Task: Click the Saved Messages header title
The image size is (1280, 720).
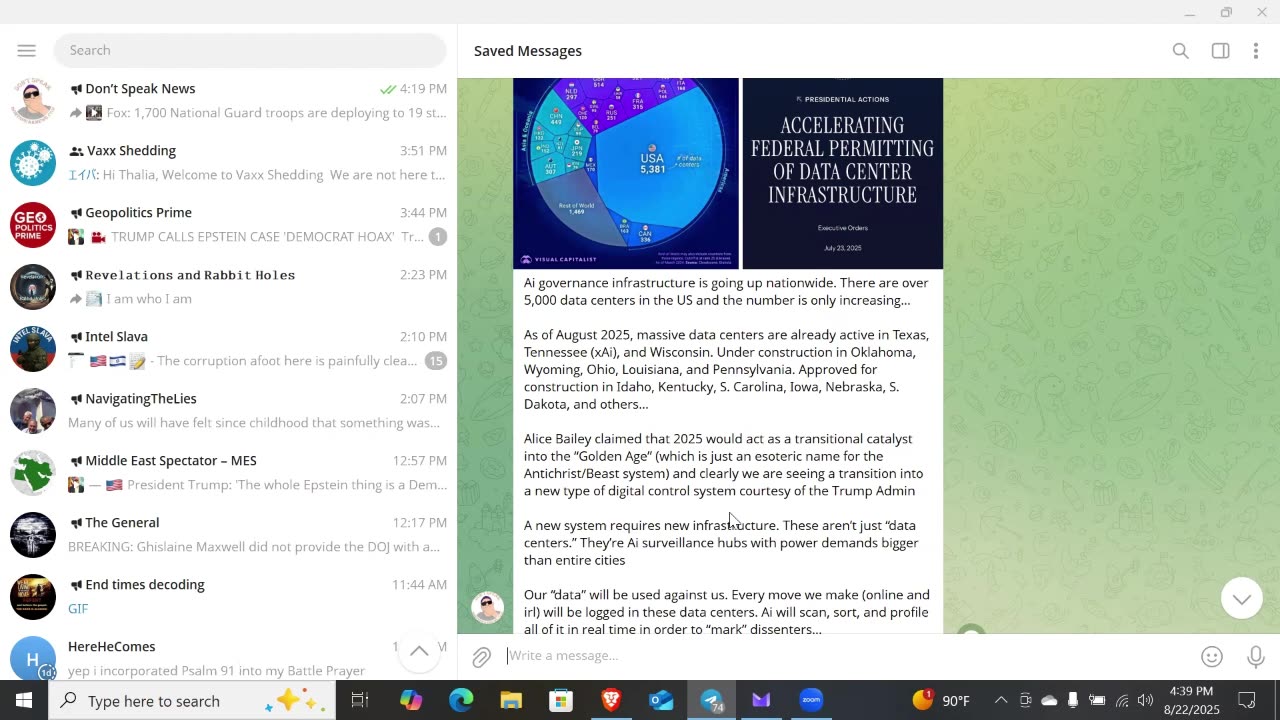Action: tap(528, 51)
